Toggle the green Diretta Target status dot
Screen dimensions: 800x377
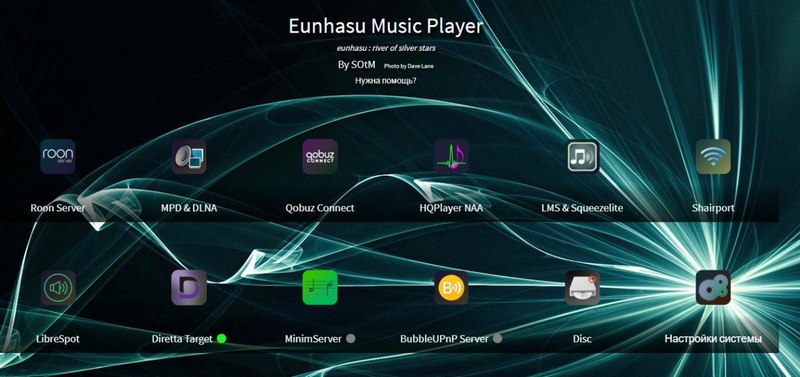221,338
